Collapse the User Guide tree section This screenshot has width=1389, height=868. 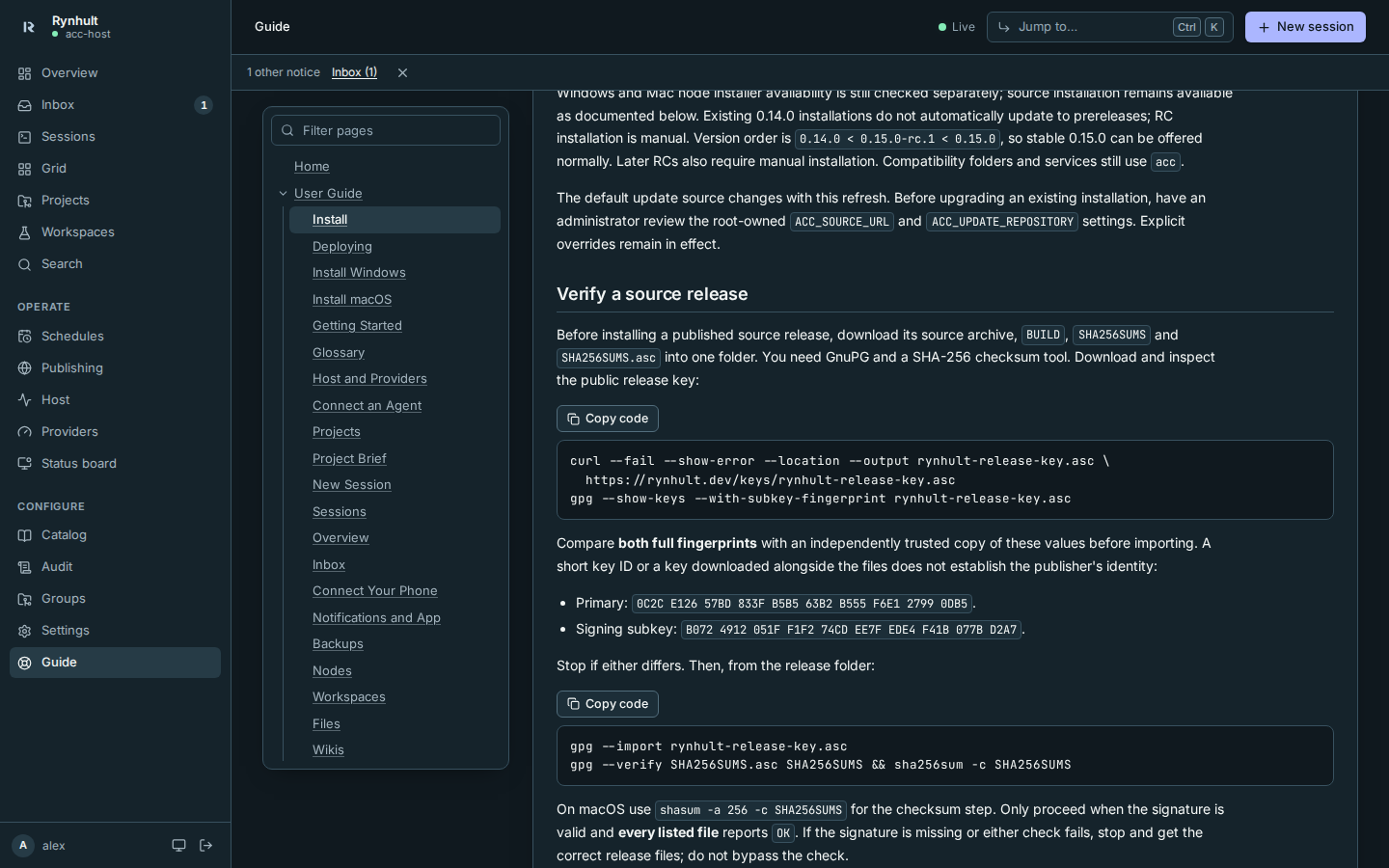click(283, 194)
